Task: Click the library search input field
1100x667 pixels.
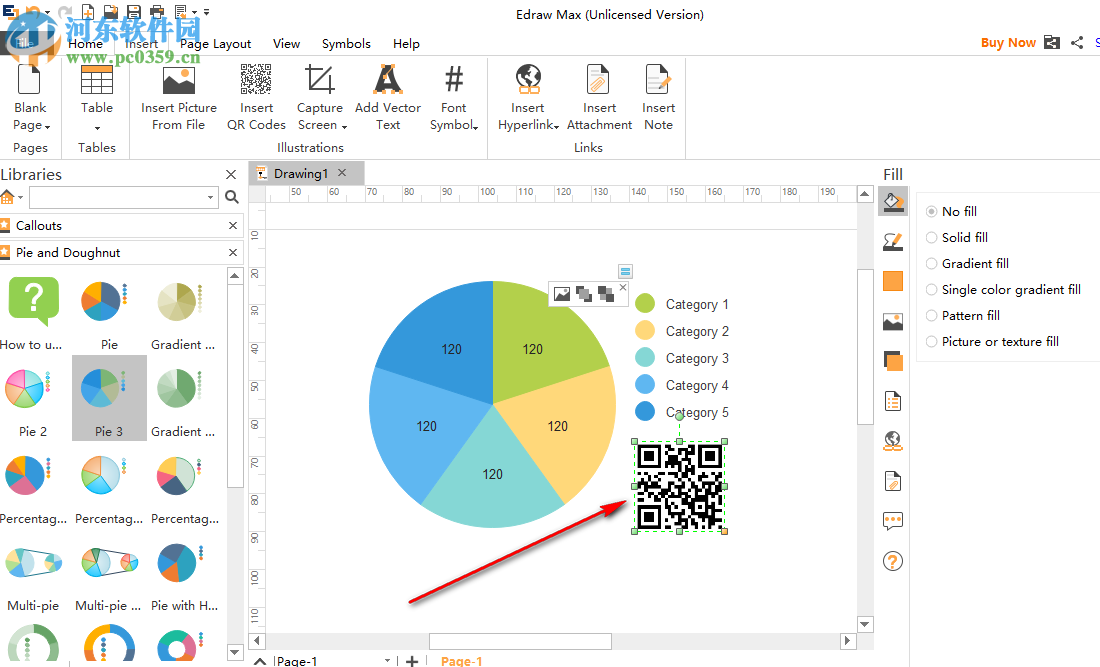Action: [x=118, y=197]
